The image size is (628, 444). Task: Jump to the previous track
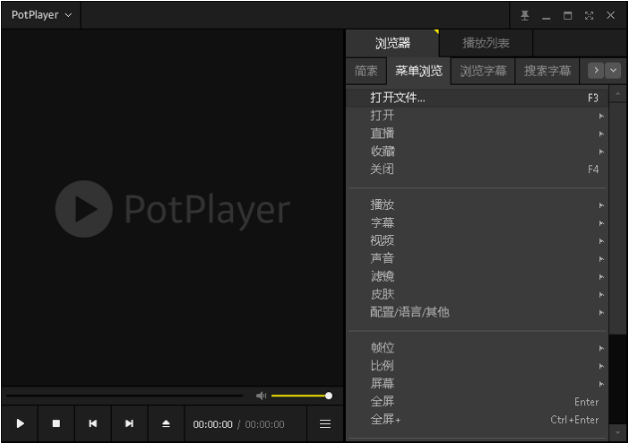click(x=93, y=424)
